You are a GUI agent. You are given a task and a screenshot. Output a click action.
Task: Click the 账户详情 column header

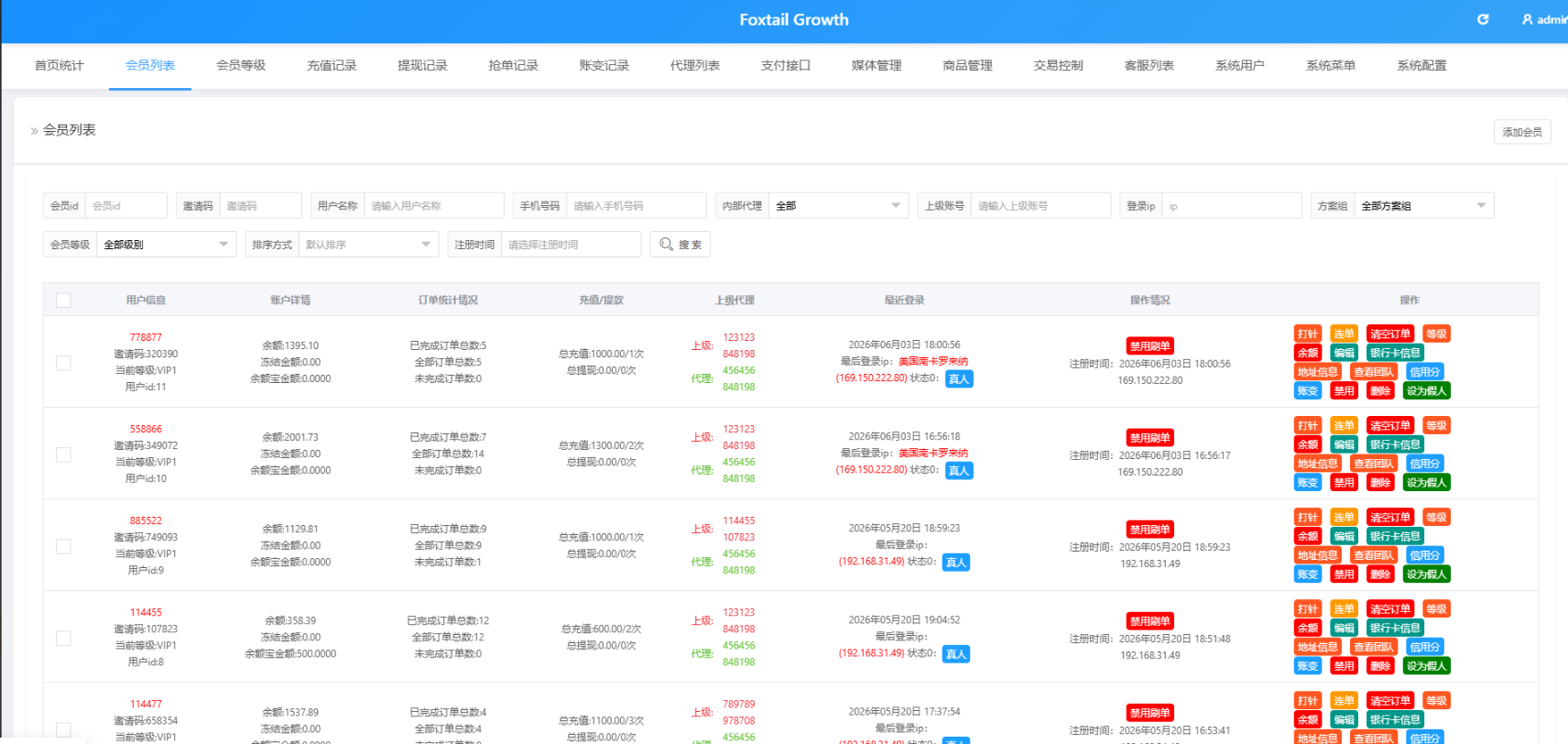(x=290, y=301)
